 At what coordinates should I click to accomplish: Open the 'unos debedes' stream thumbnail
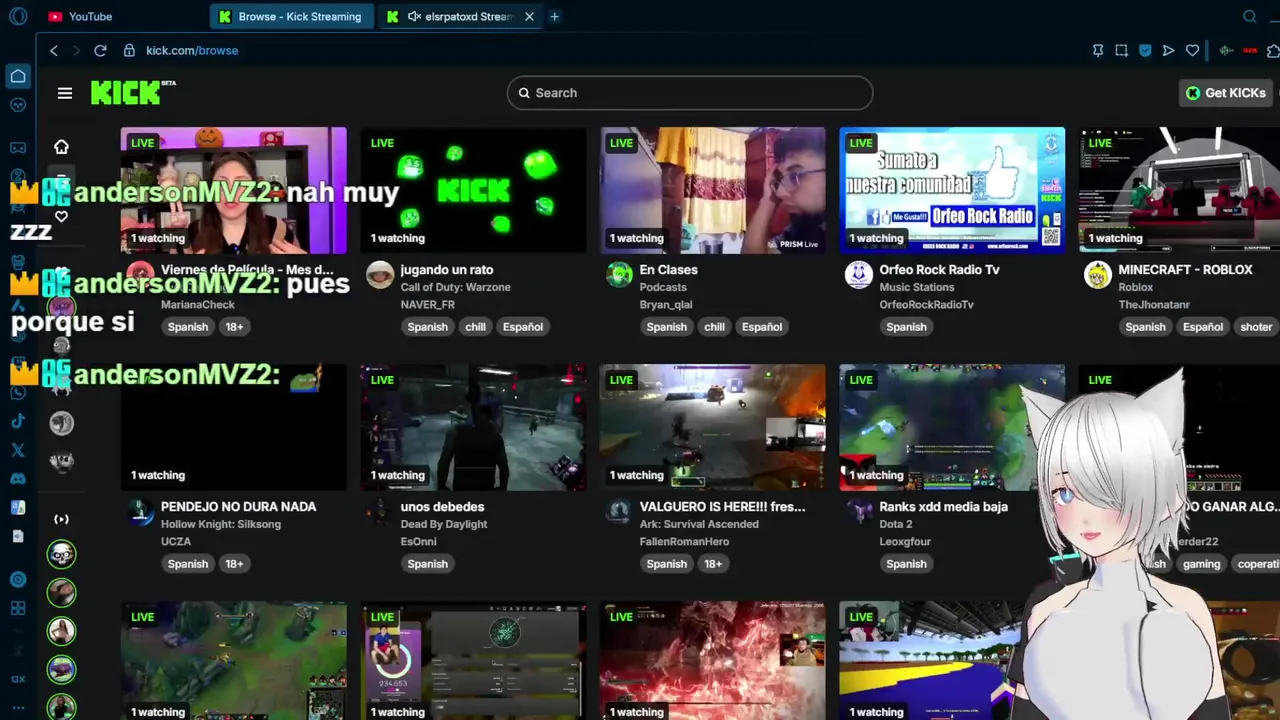point(473,427)
